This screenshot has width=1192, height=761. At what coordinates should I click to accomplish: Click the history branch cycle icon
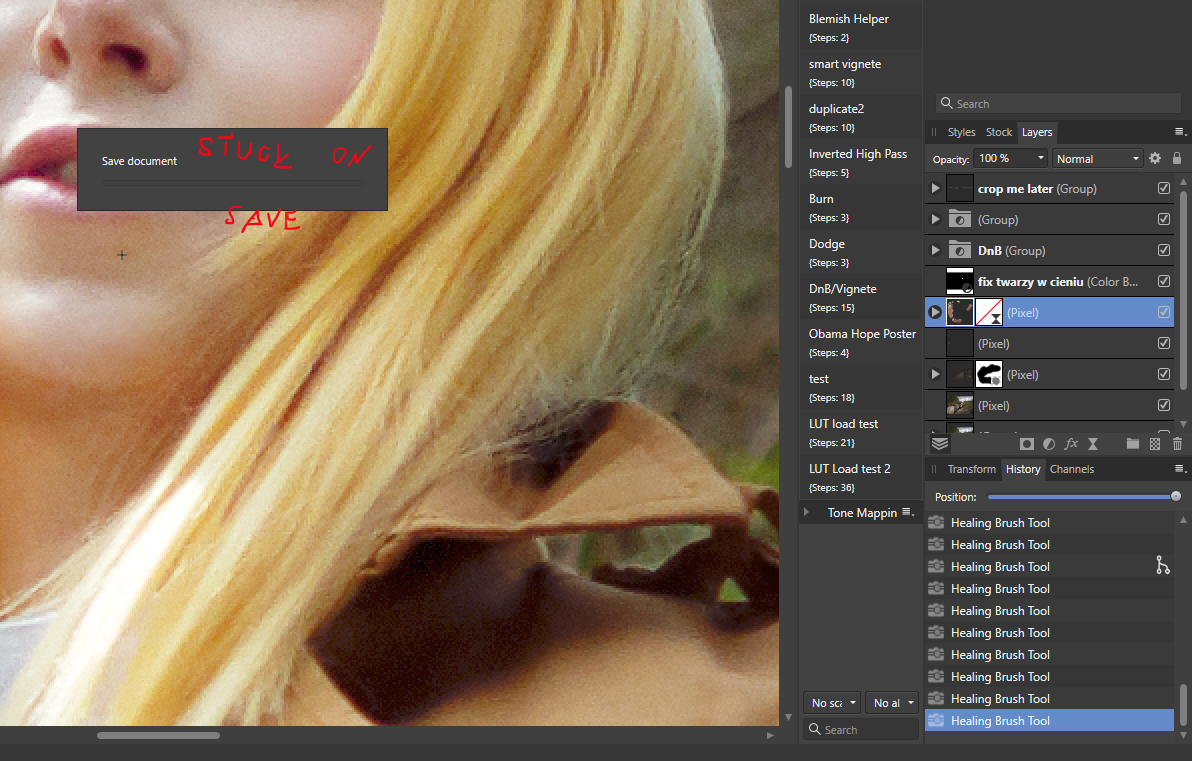point(1163,565)
